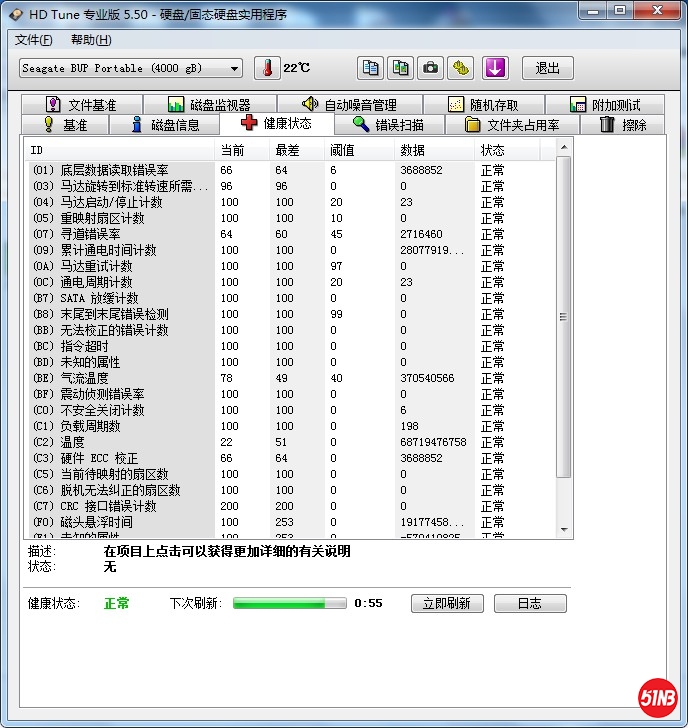Click the refresh countdown progress bar
The width and height of the screenshot is (688, 728).
(x=290, y=603)
